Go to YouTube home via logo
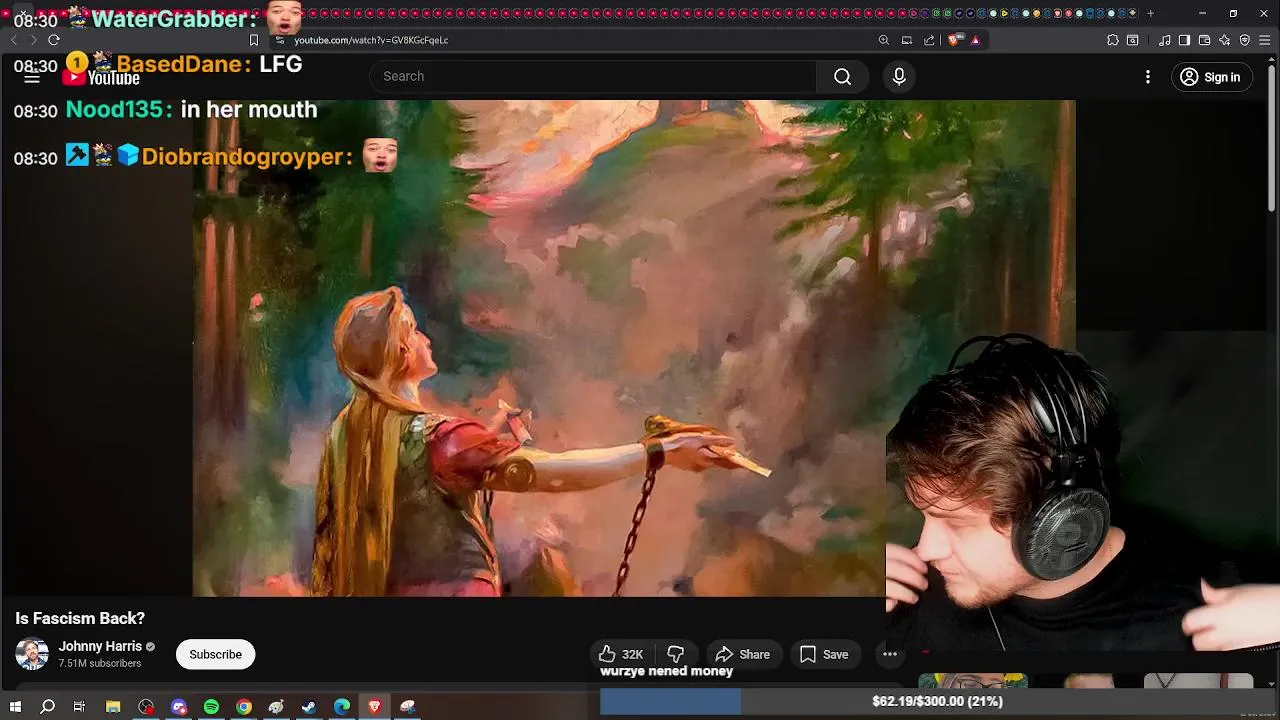The height and width of the screenshot is (720, 1280). [x=102, y=78]
